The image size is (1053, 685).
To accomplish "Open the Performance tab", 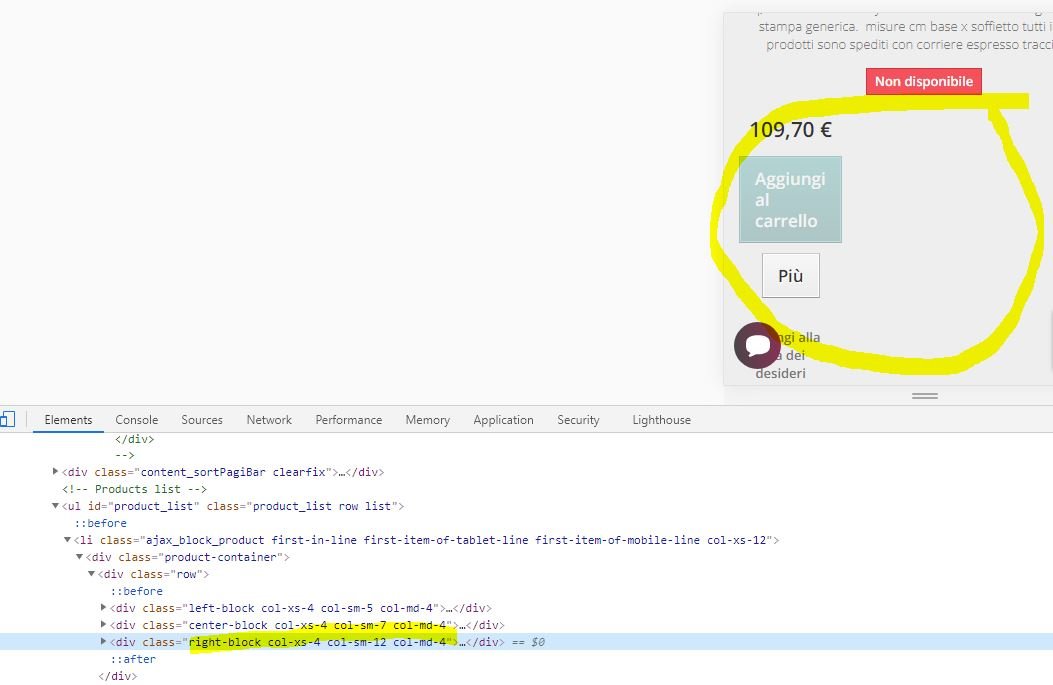I will coord(349,420).
